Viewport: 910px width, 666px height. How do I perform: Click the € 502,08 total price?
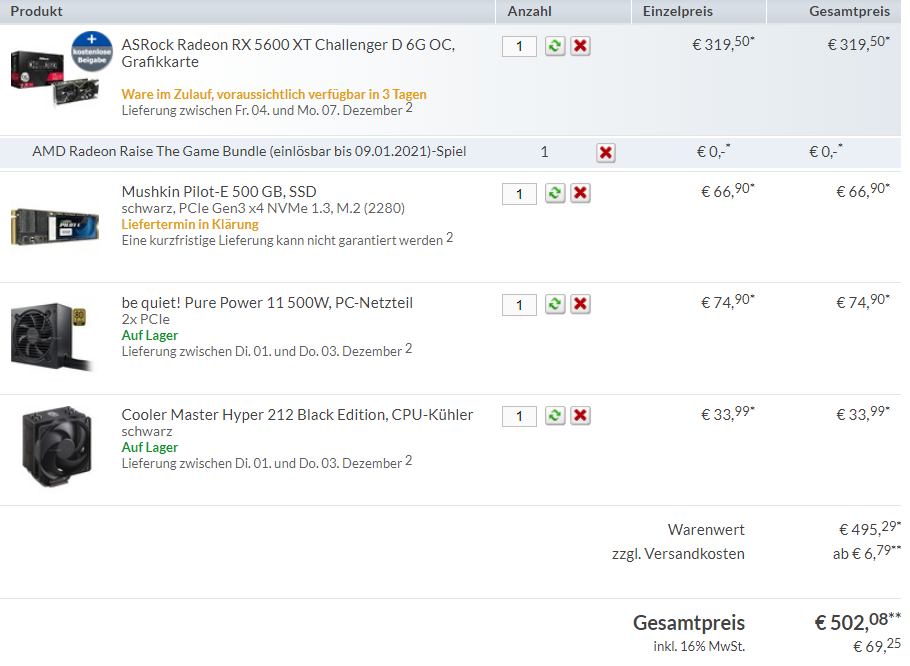[858, 621]
